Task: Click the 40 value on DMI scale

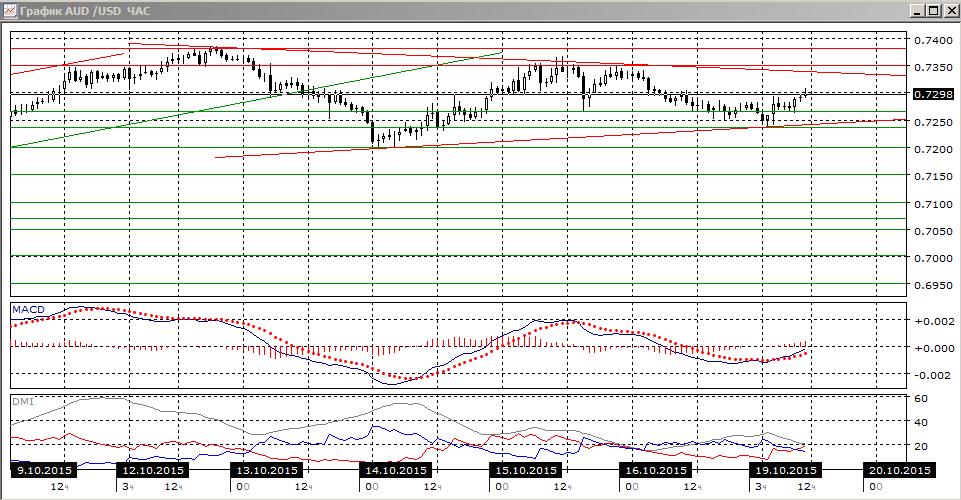Action: coord(921,422)
